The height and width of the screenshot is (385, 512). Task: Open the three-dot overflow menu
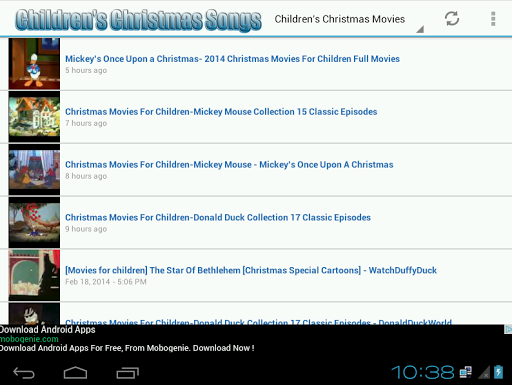coord(493,19)
